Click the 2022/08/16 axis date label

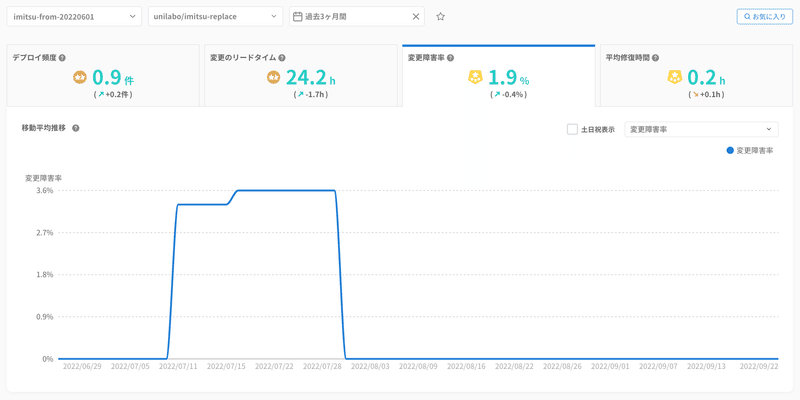coord(466,366)
